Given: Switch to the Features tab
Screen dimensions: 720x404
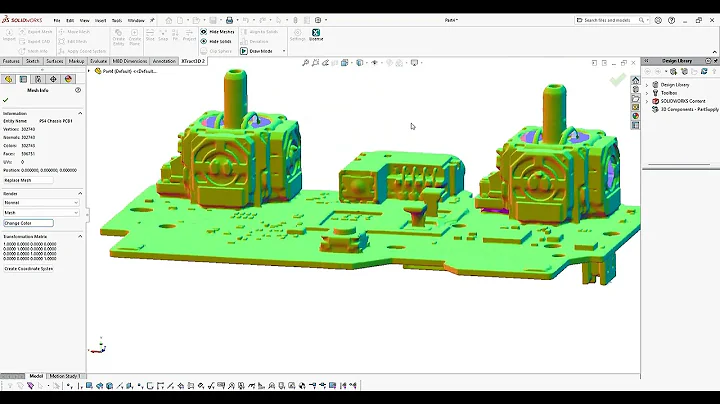Looking at the screenshot, I should pyautogui.click(x=11, y=61).
